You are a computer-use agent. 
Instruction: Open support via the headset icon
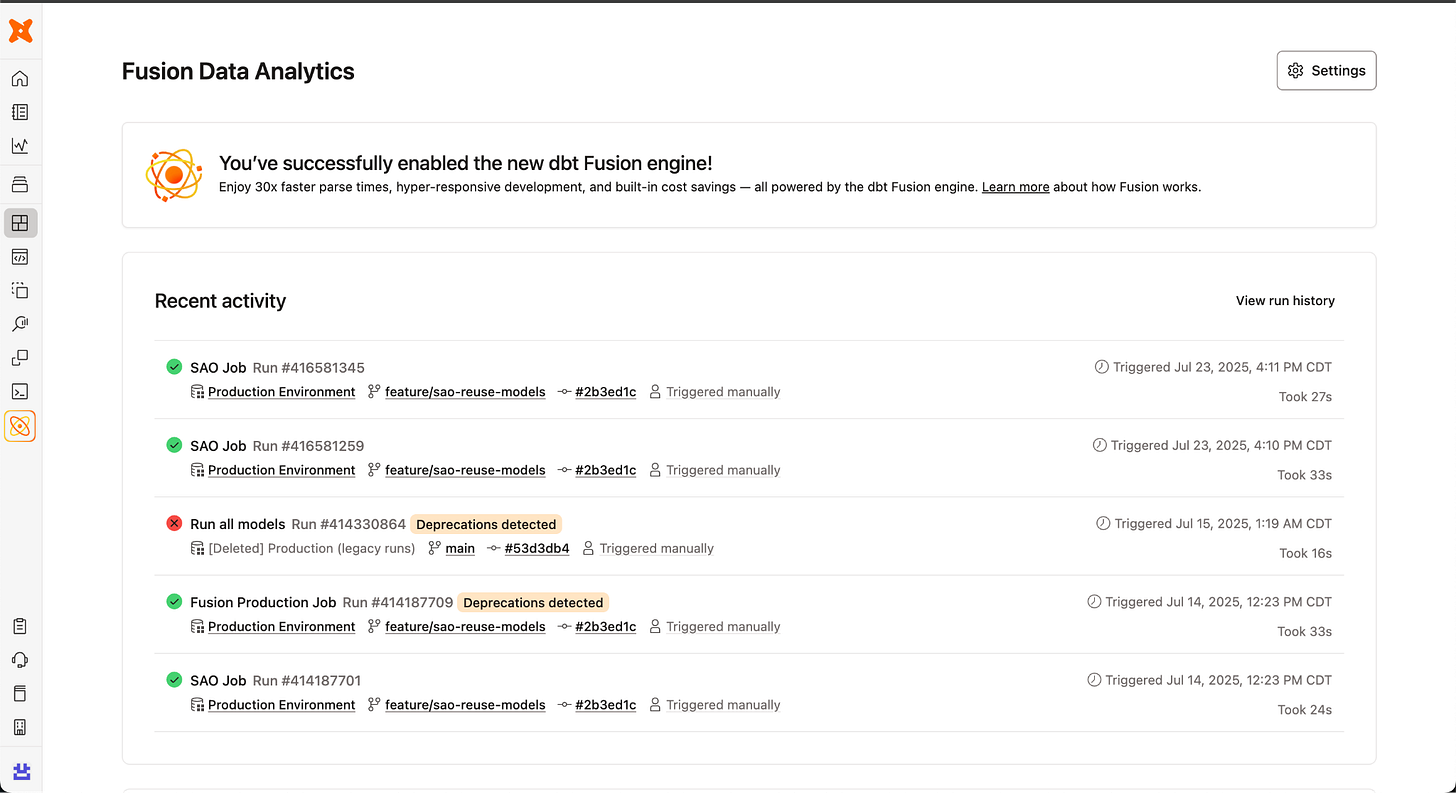tap(20, 660)
